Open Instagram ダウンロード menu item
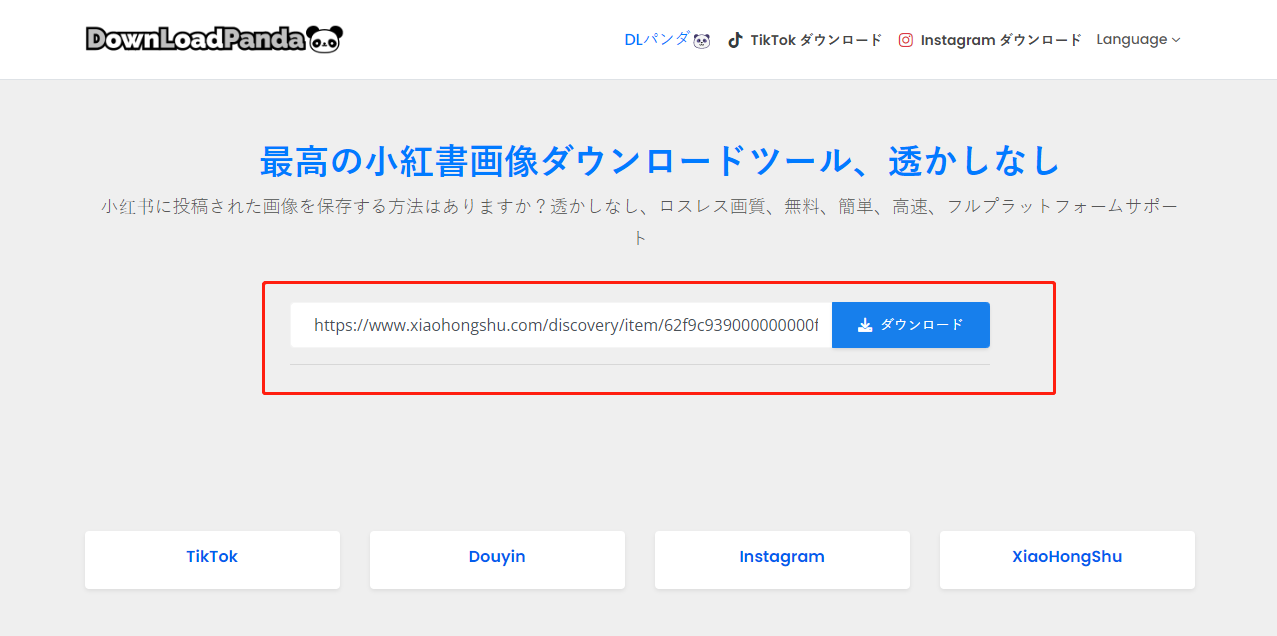Viewport: 1277px width, 636px height. (x=990, y=40)
